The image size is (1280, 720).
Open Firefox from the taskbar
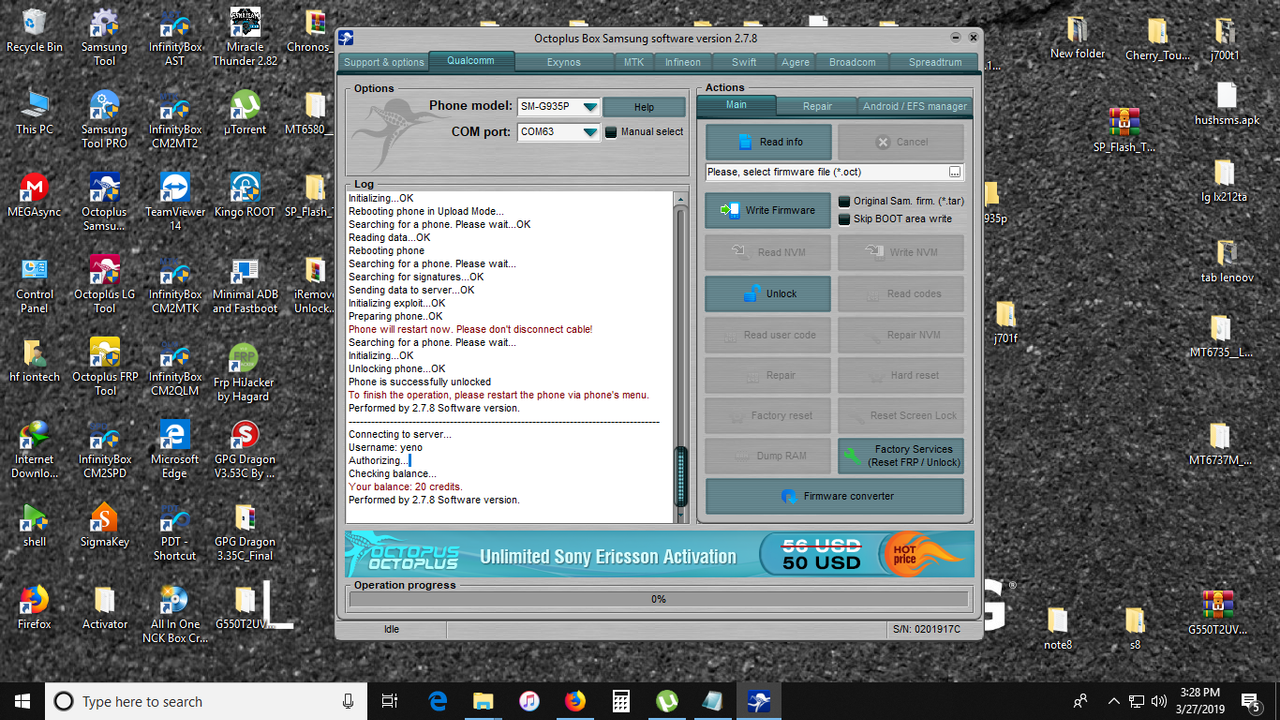(x=575, y=701)
